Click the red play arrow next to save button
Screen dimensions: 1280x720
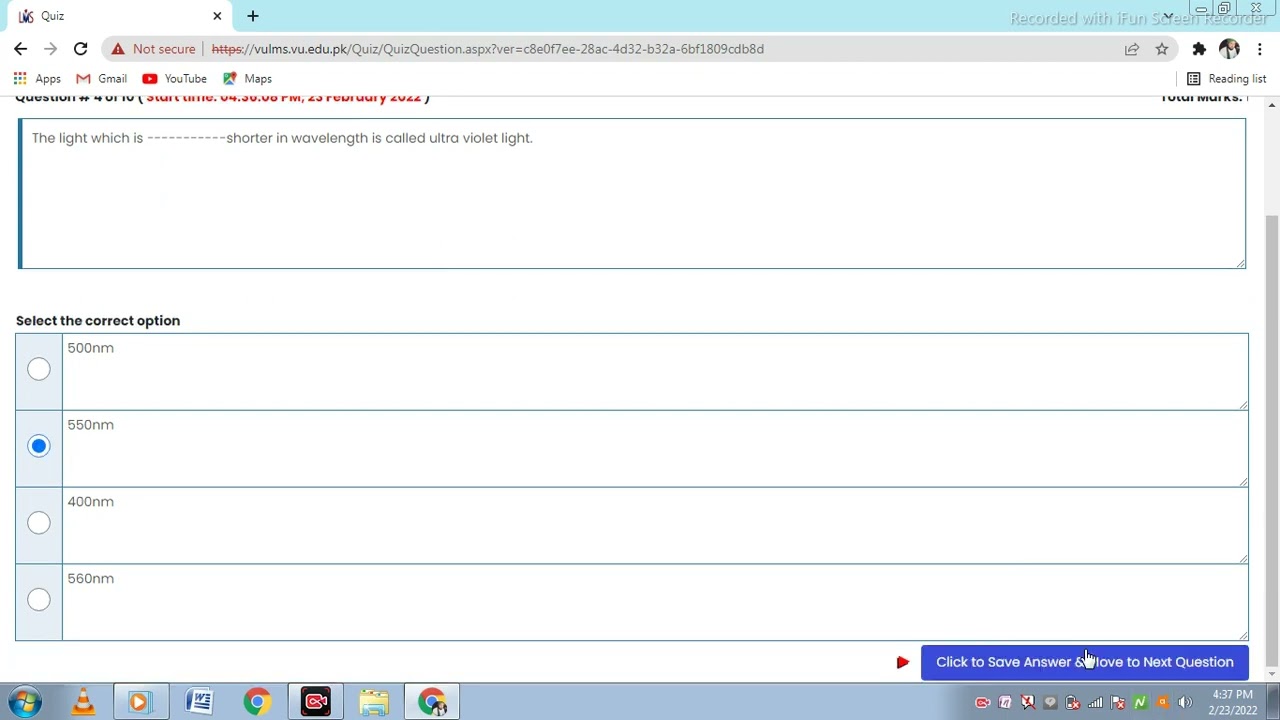click(902, 662)
